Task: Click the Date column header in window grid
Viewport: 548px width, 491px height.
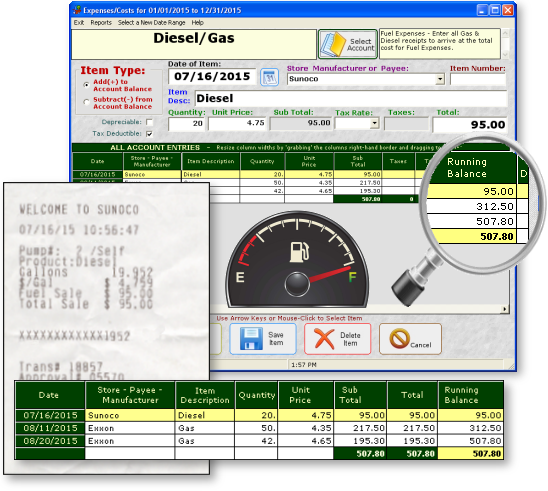Action: coord(98,161)
